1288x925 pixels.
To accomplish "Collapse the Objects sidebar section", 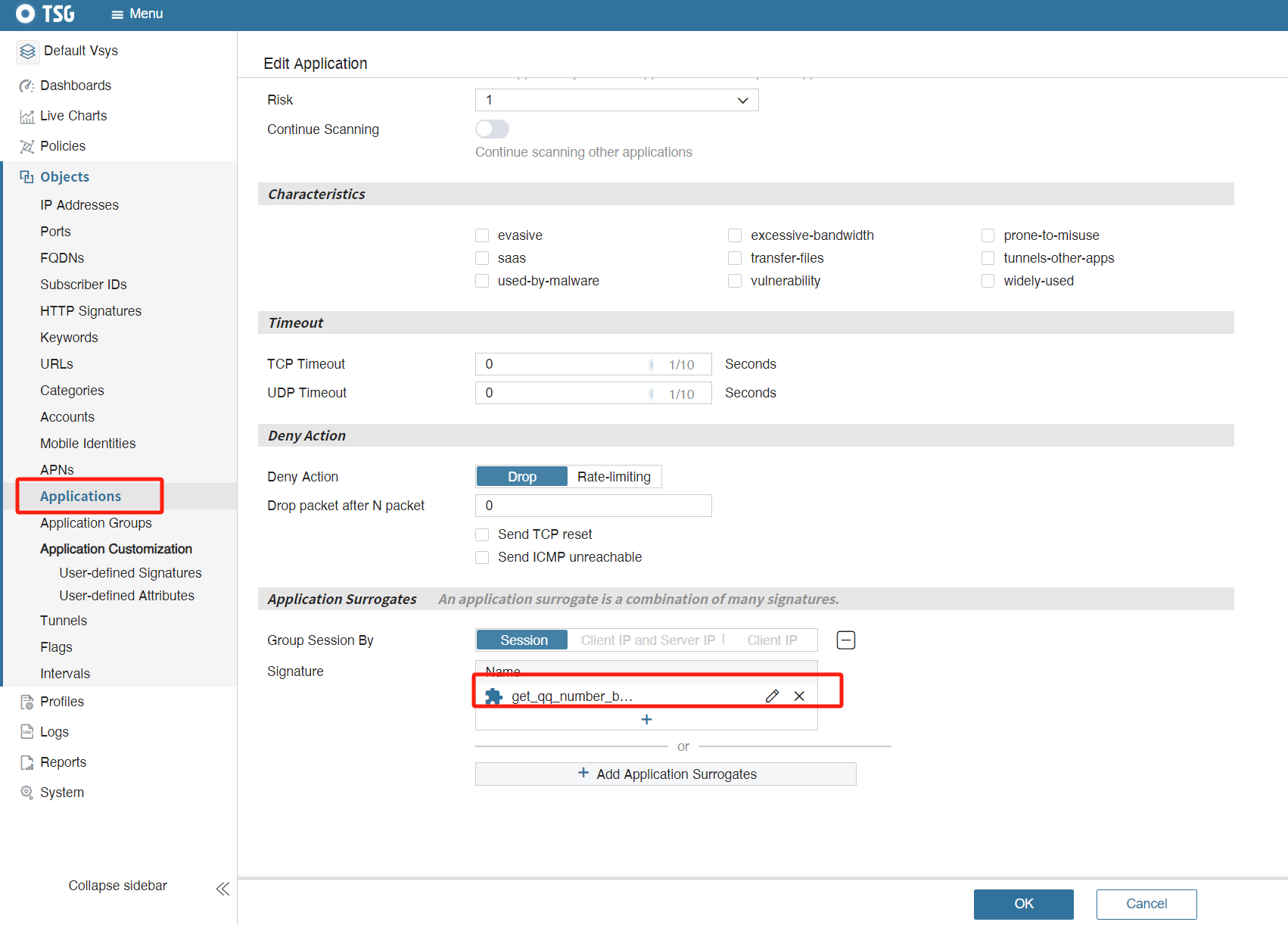I will click(64, 177).
